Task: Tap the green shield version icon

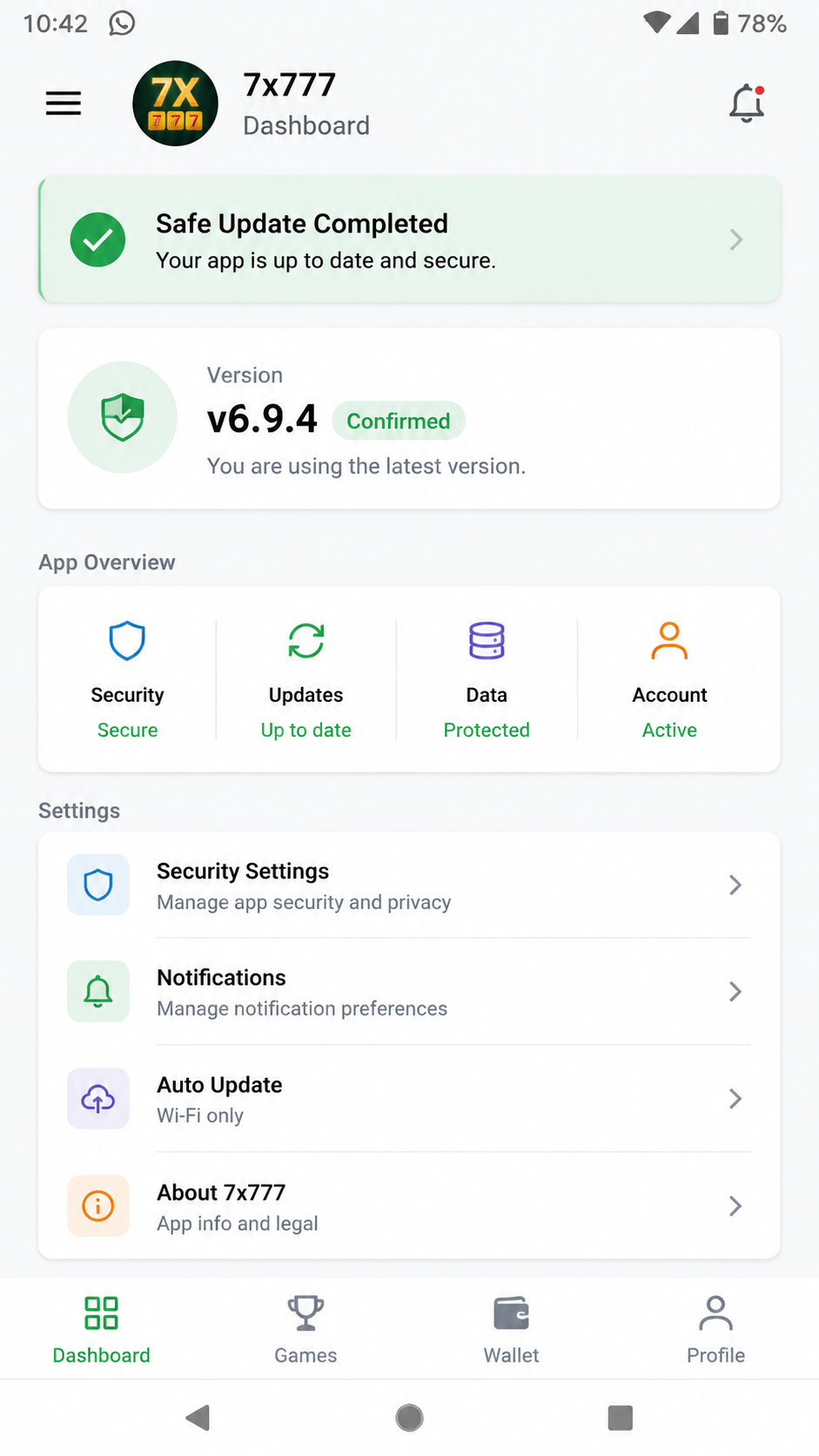Action: [123, 417]
